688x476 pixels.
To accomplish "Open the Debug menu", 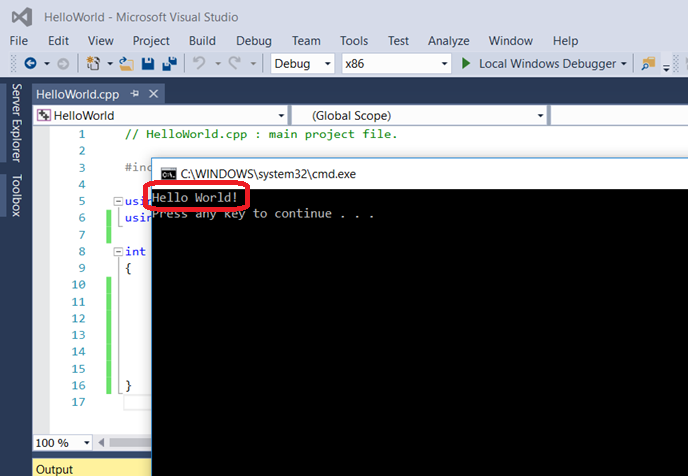I will coord(254,41).
